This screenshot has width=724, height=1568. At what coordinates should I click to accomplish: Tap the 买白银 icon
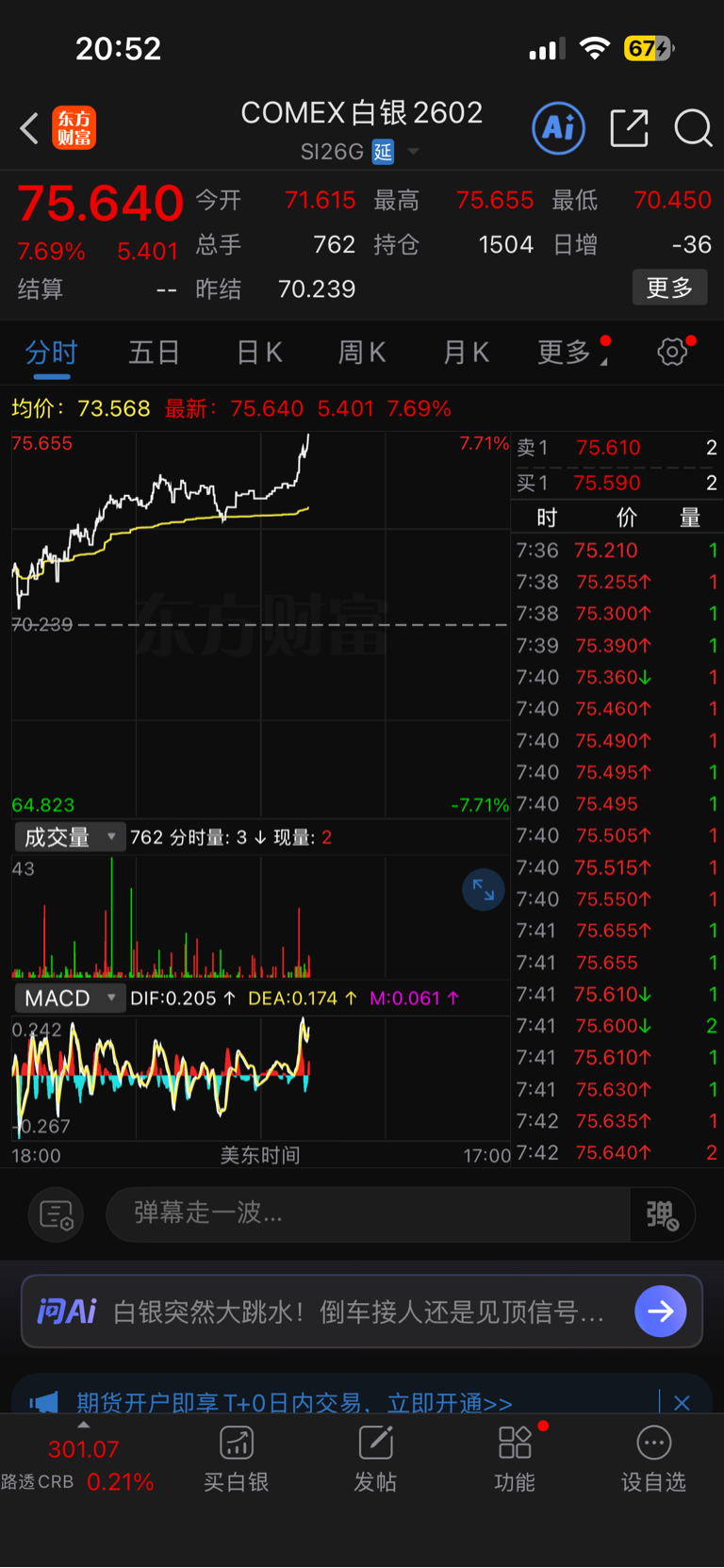(237, 1459)
